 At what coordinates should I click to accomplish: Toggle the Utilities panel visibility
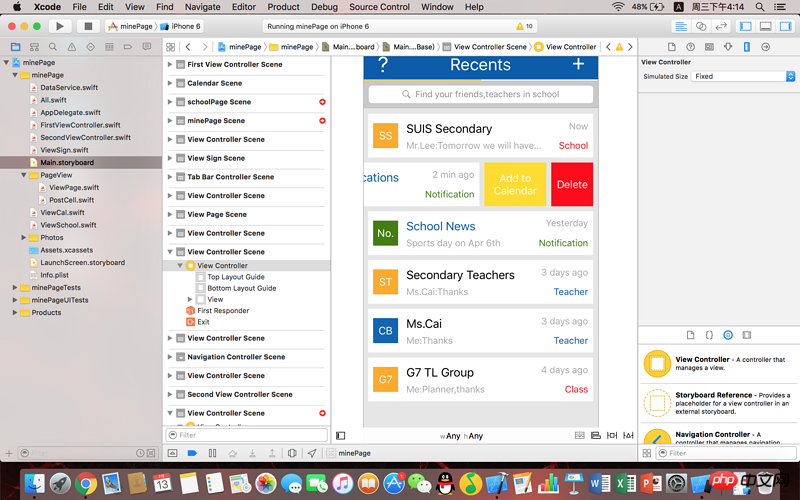pos(785,26)
